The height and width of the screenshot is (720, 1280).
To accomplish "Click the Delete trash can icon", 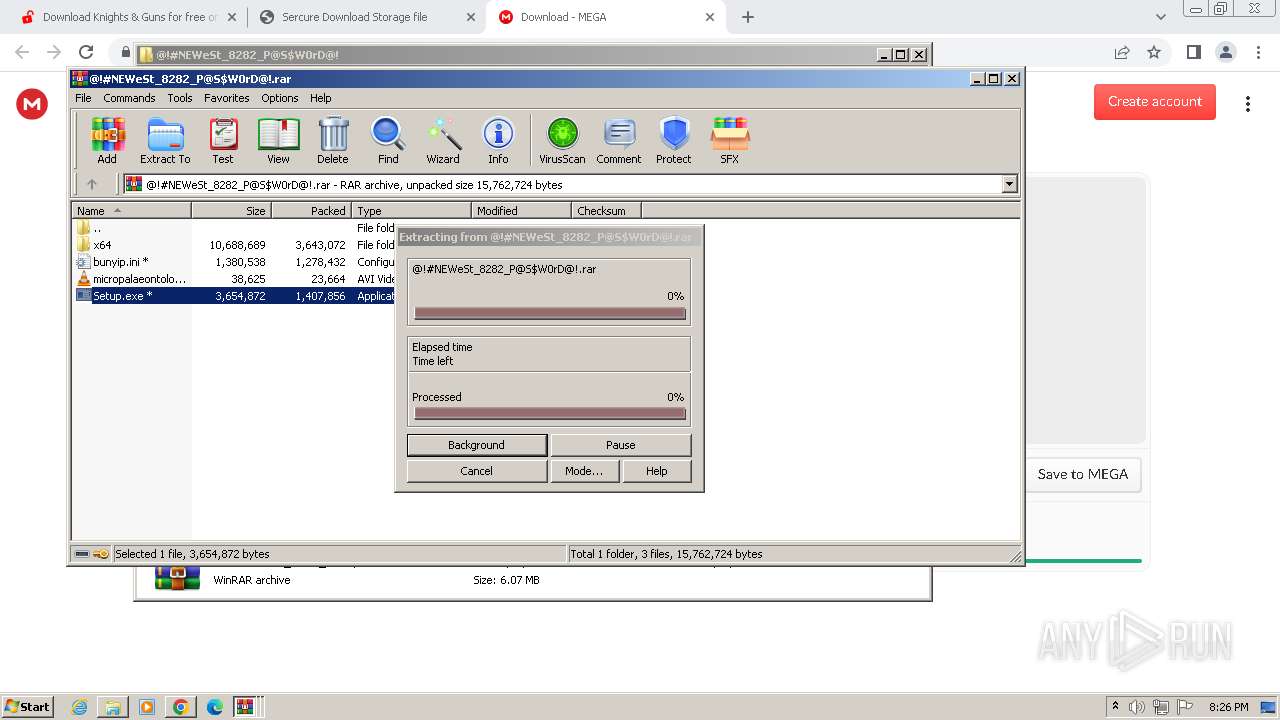I will (333, 140).
